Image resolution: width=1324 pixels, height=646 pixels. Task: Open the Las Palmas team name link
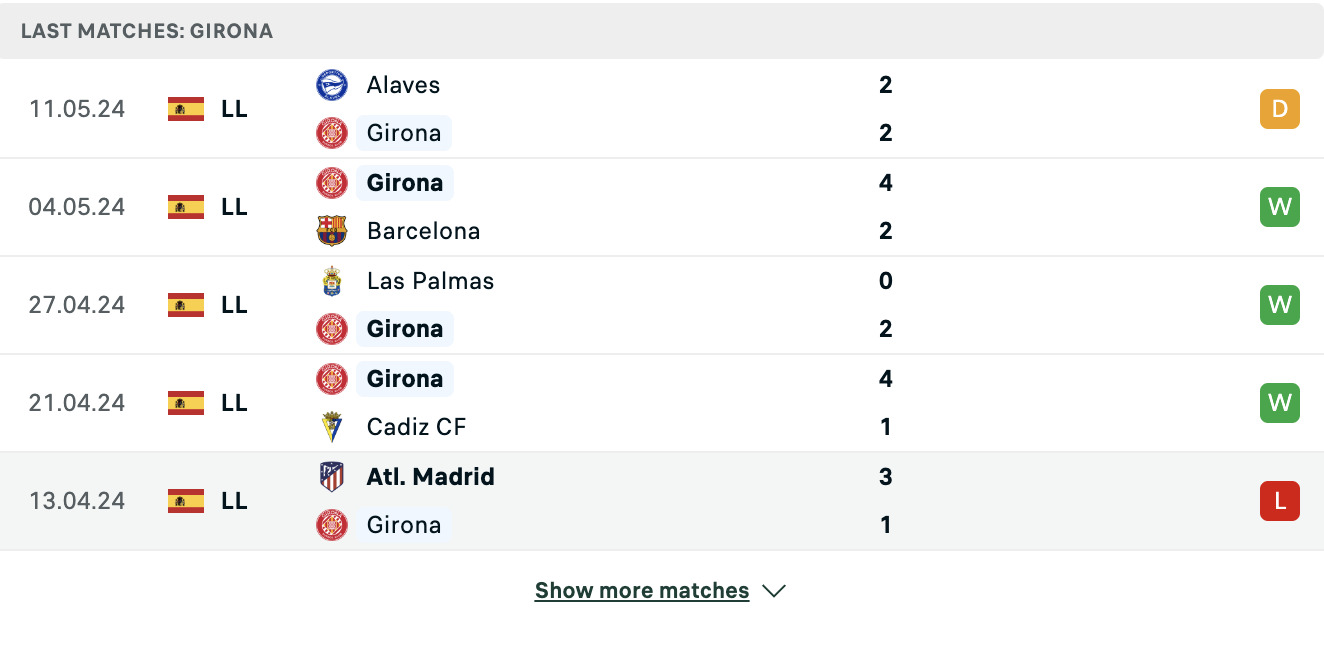pos(430,281)
